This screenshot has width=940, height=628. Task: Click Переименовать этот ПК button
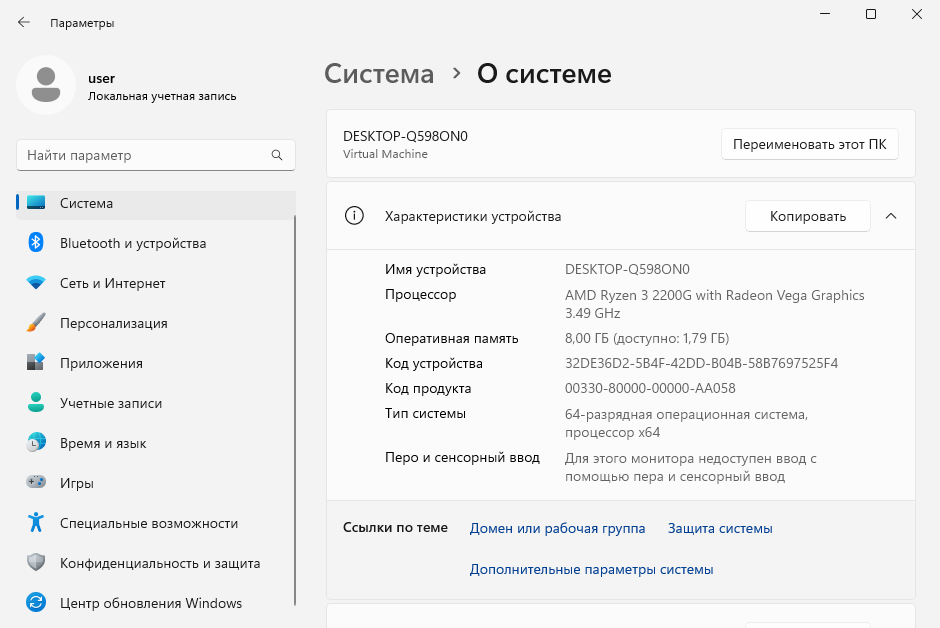tap(809, 144)
